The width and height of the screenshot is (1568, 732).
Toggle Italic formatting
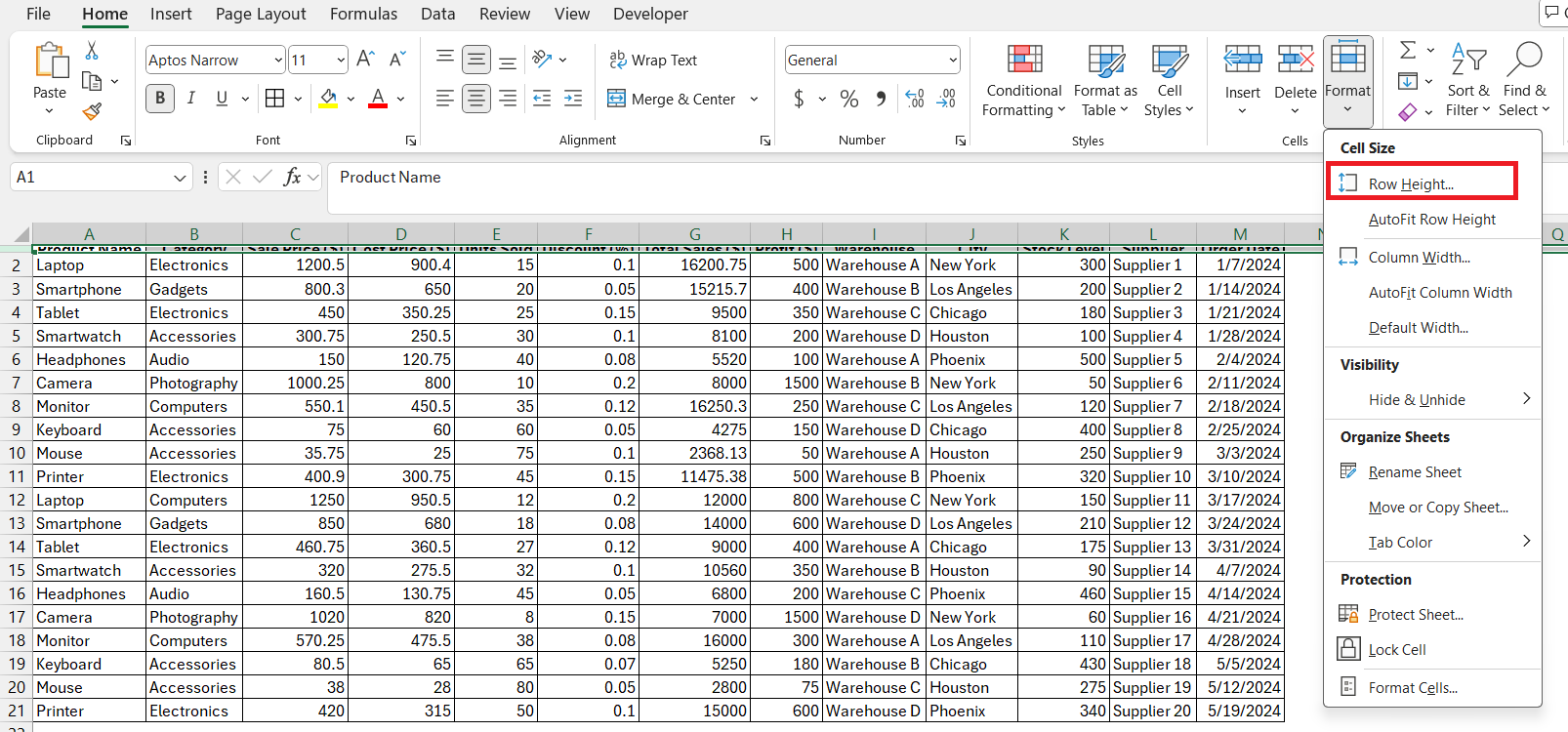[x=191, y=99]
